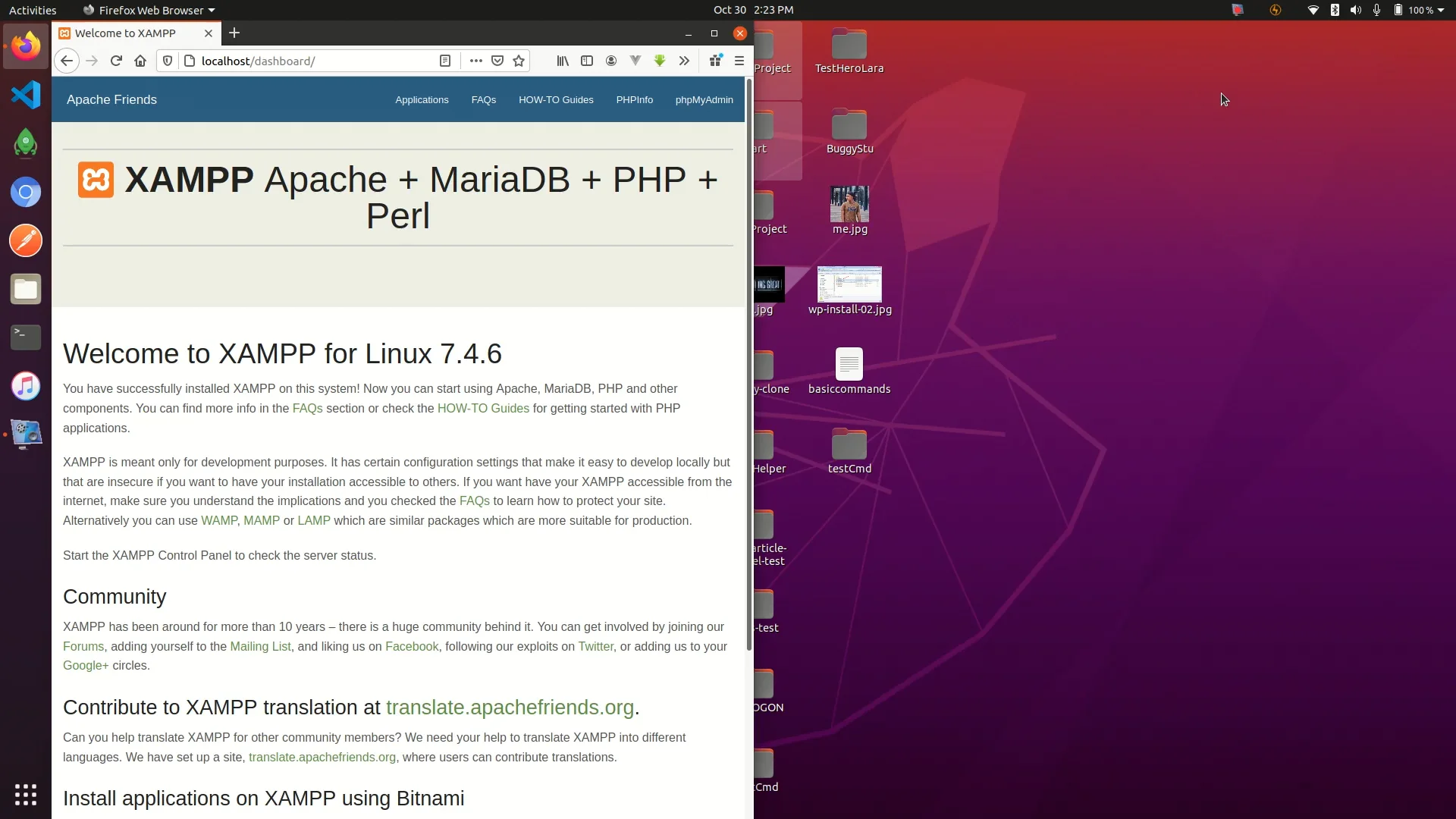Open the me.jpg desktop thumbnail
The image size is (1456, 819).
(x=849, y=205)
